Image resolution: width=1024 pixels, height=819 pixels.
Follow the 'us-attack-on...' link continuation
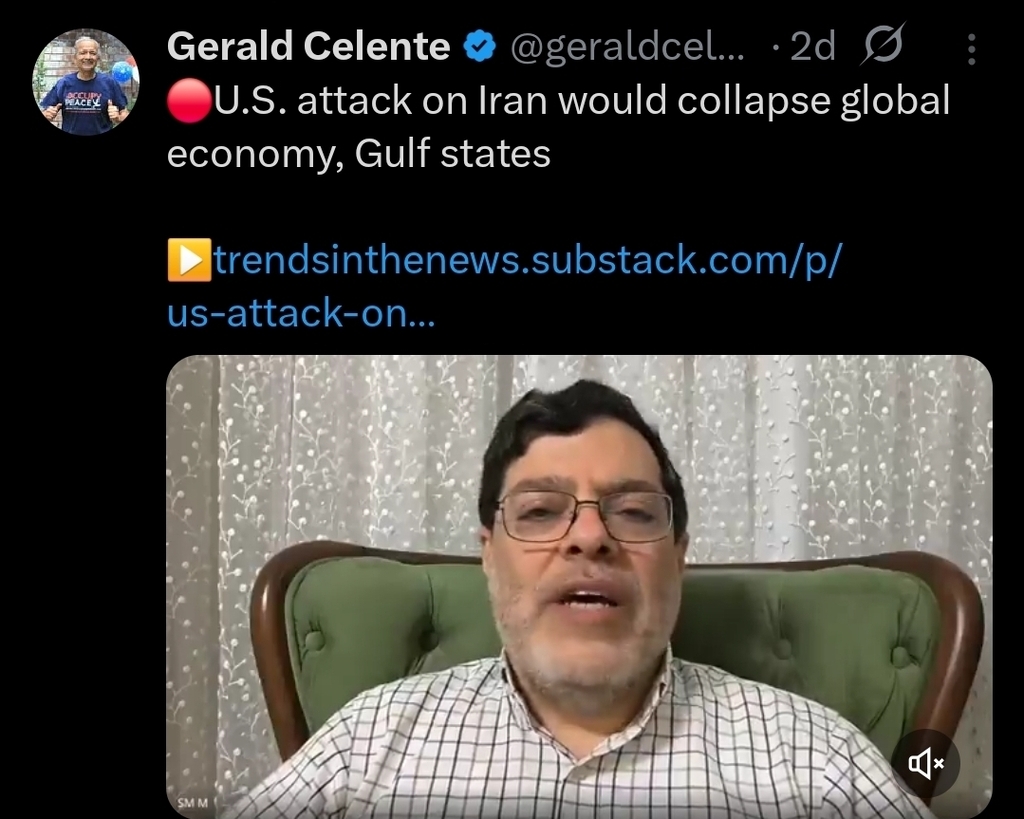(300, 312)
